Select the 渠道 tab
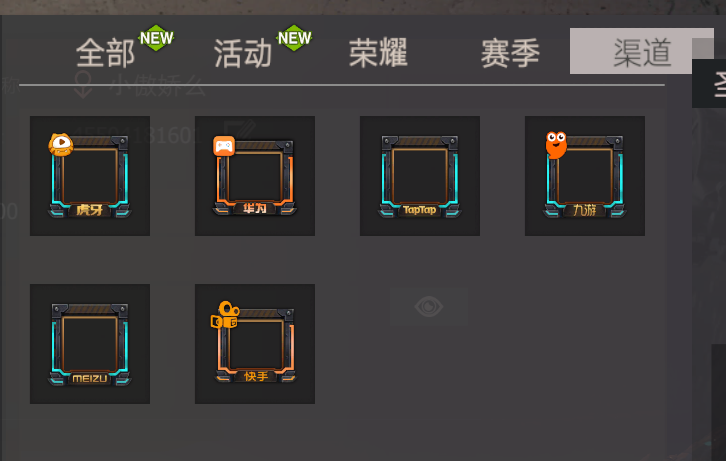 click(642, 51)
